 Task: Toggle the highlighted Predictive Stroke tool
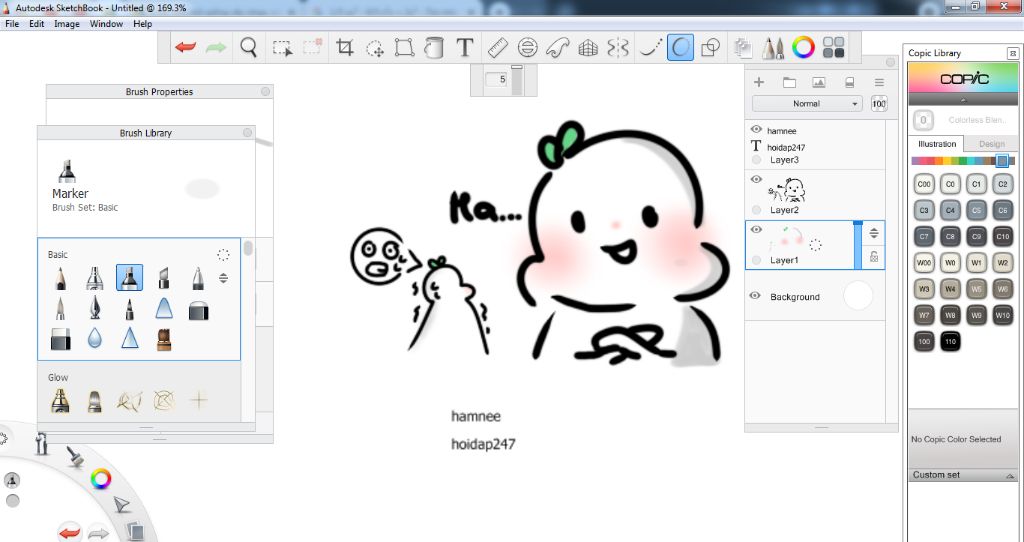point(680,47)
